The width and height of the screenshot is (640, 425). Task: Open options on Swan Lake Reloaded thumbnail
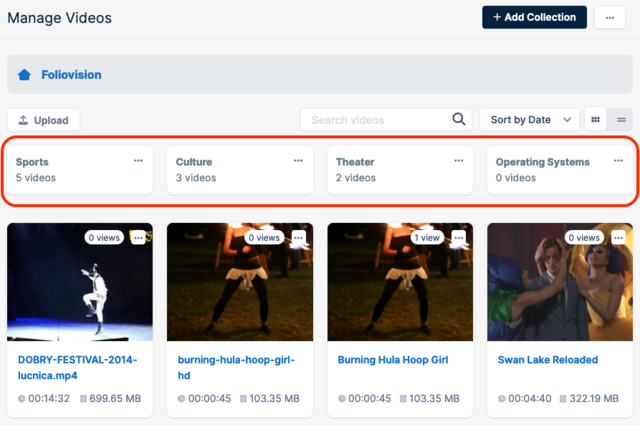tap(618, 238)
